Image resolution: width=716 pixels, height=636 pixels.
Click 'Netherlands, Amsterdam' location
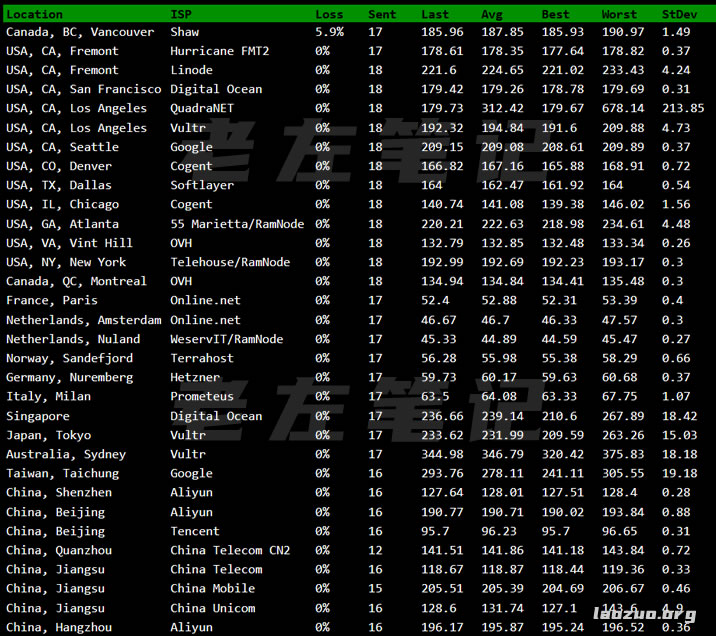pyautogui.click(x=84, y=320)
